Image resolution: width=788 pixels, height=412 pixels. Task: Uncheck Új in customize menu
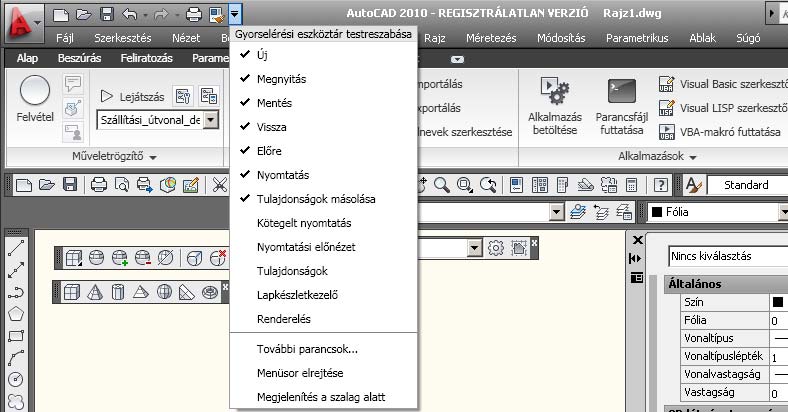point(323,55)
